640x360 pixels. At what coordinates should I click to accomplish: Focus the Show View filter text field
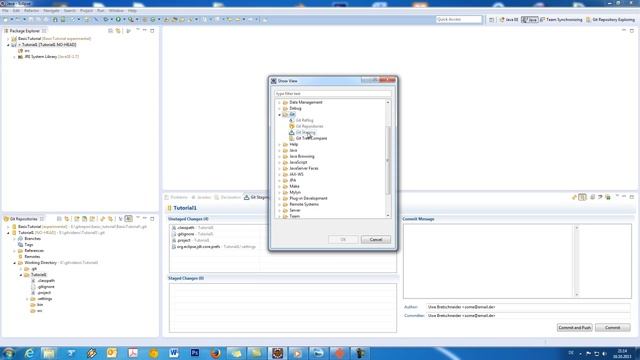(x=333, y=93)
